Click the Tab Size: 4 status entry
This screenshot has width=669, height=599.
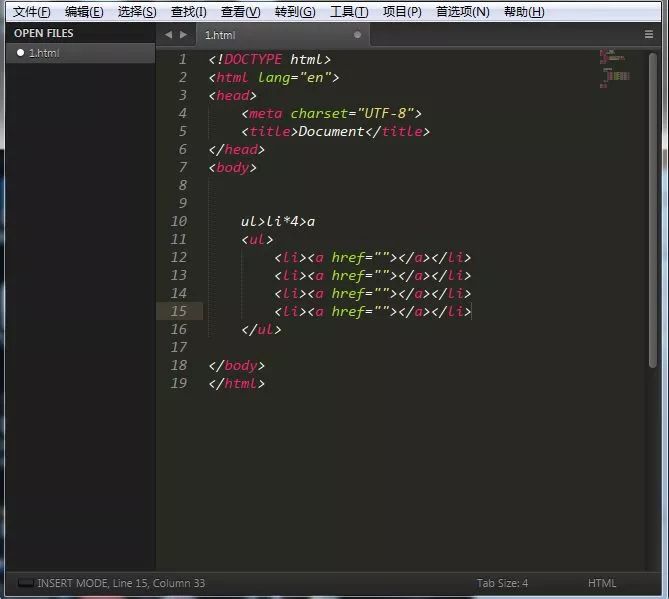pos(502,583)
